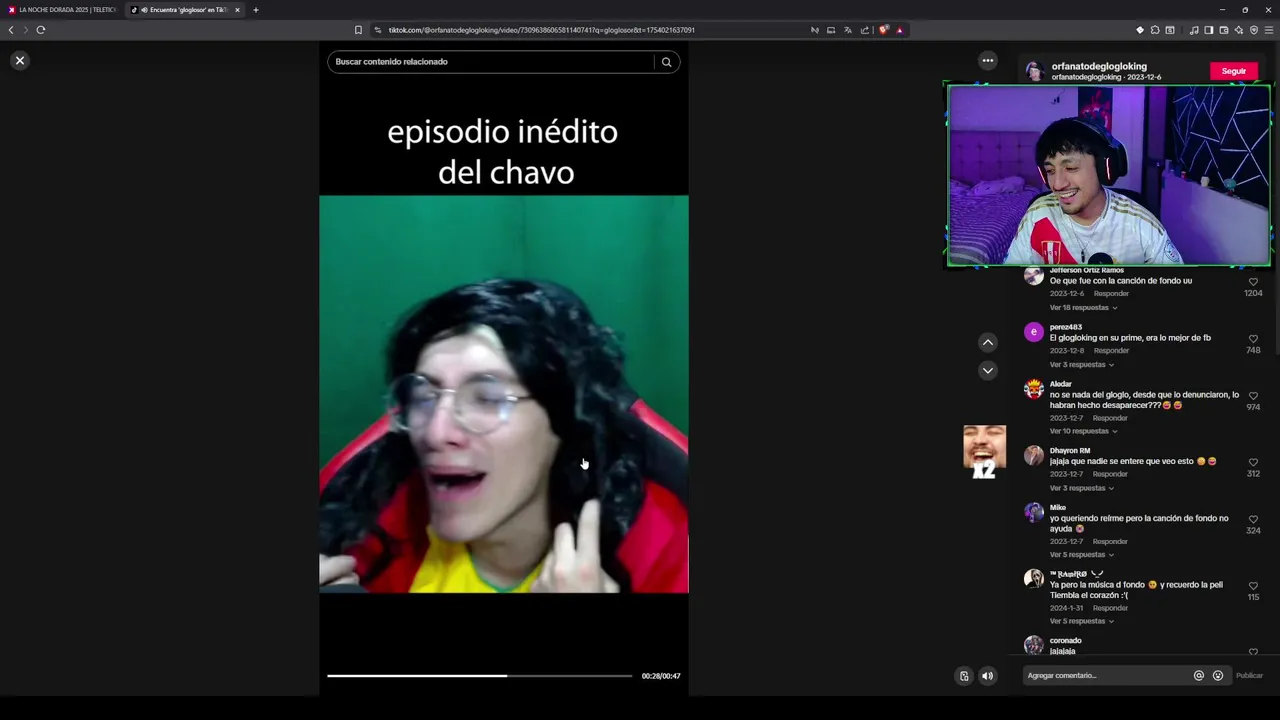
Task: Open the orfanatodeglogloking profile name
Action: click(x=1099, y=67)
